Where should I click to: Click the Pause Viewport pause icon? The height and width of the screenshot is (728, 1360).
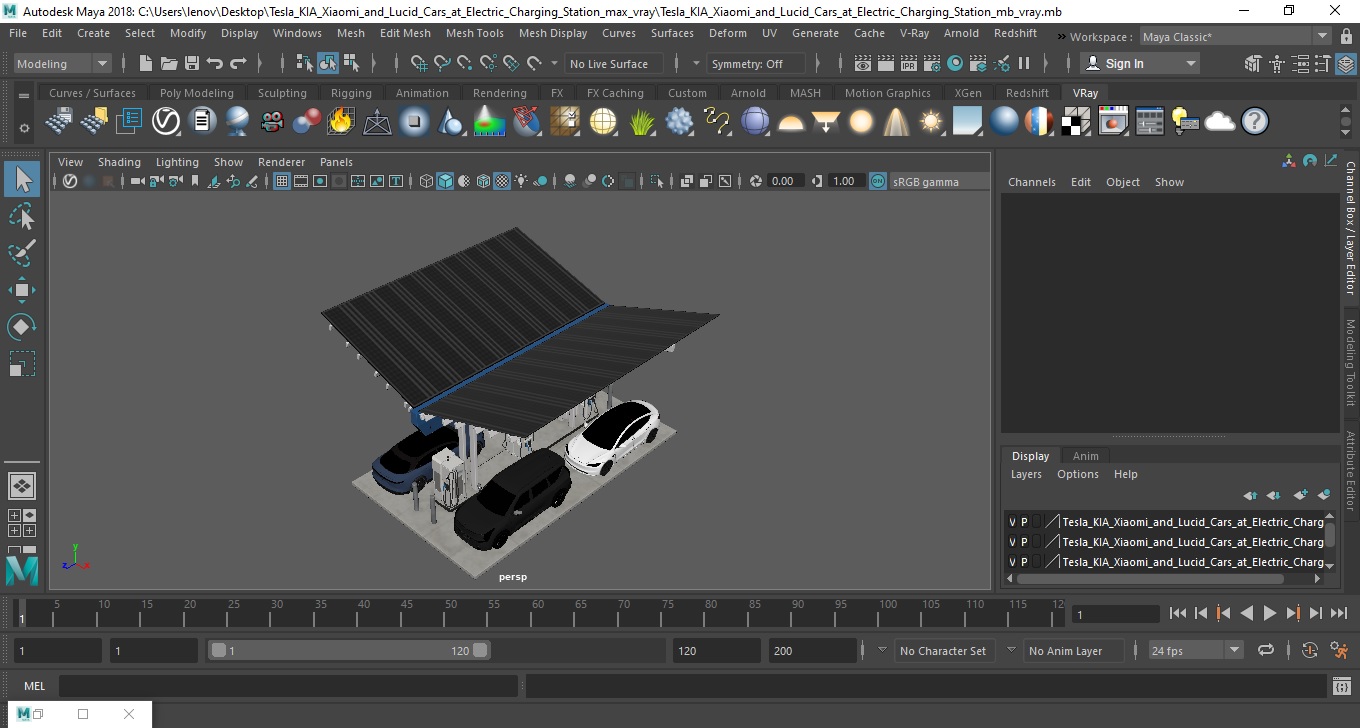click(x=1024, y=63)
